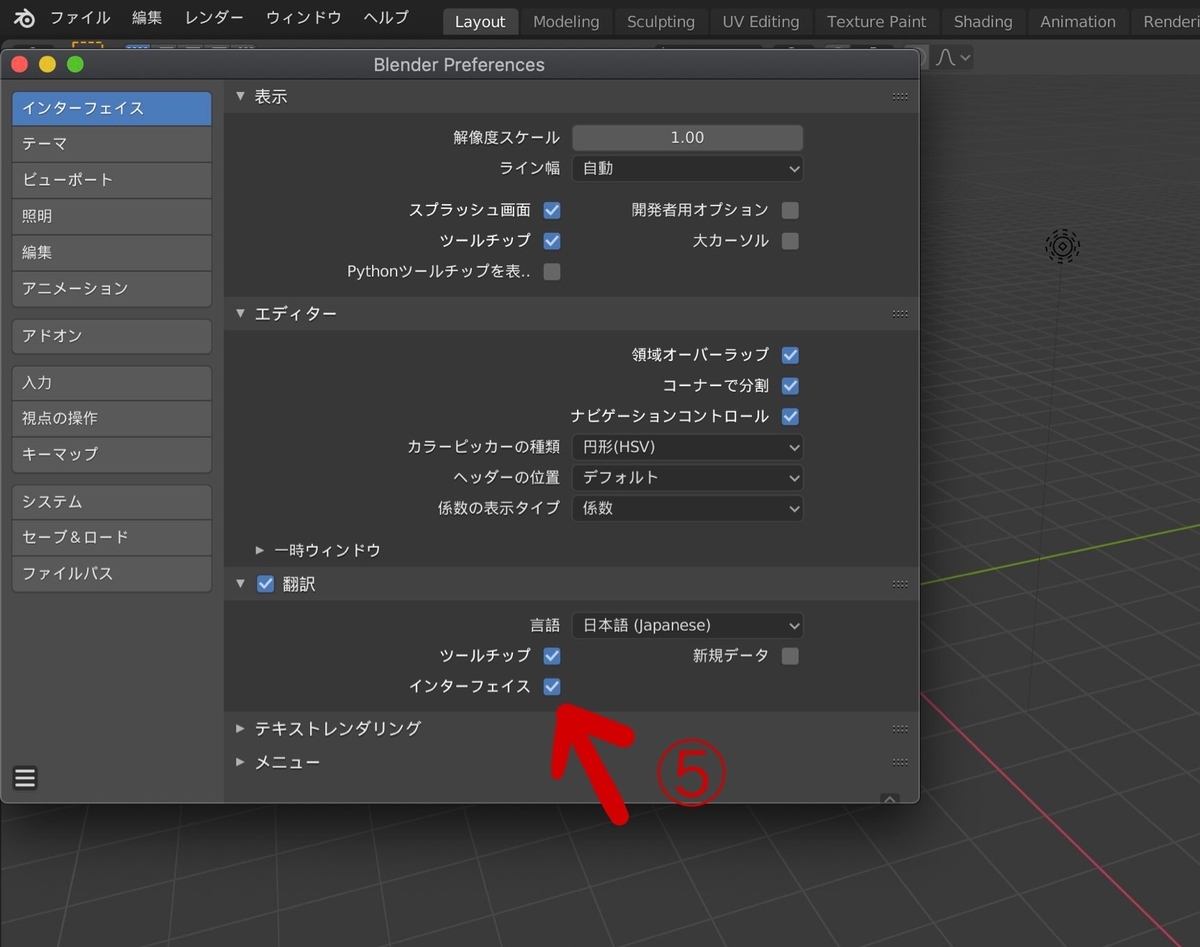This screenshot has height=947, width=1200.
Task: Open the hamburger menu in Preferences window
Action: pos(25,778)
